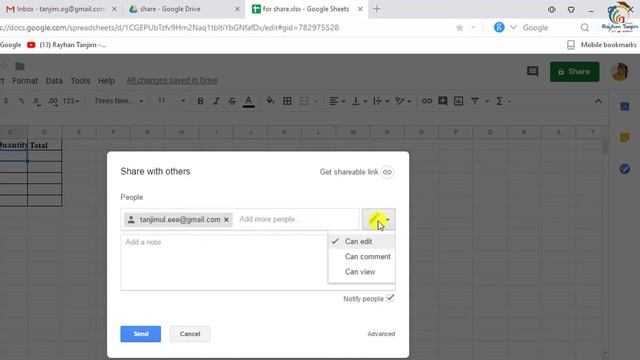The width and height of the screenshot is (640, 360).
Task: Click the increase decimal places icon
Action: [x=53, y=101]
